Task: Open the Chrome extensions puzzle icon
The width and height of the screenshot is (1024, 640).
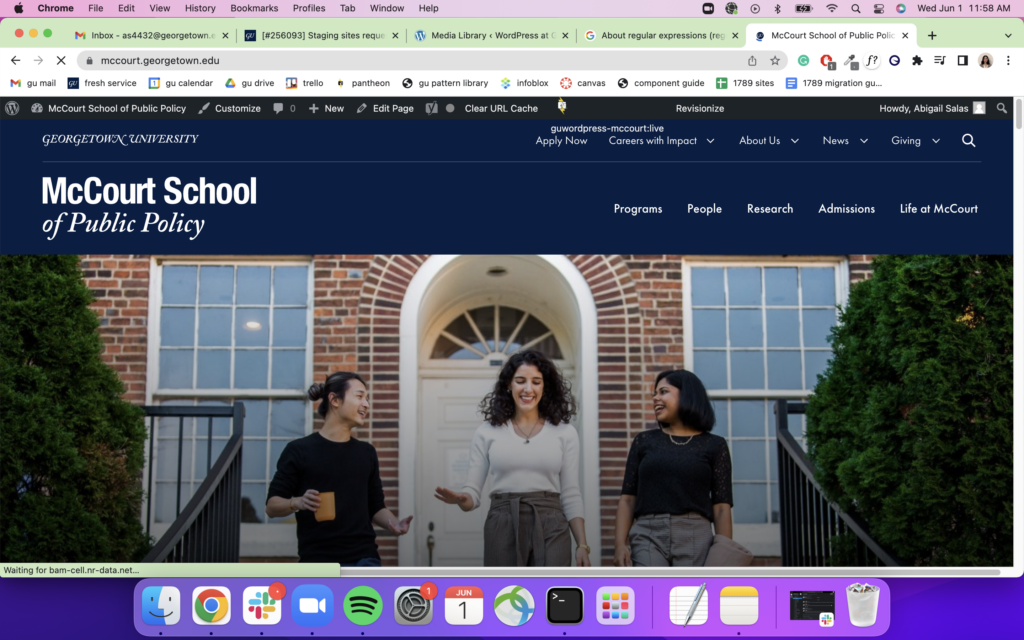Action: click(917, 60)
